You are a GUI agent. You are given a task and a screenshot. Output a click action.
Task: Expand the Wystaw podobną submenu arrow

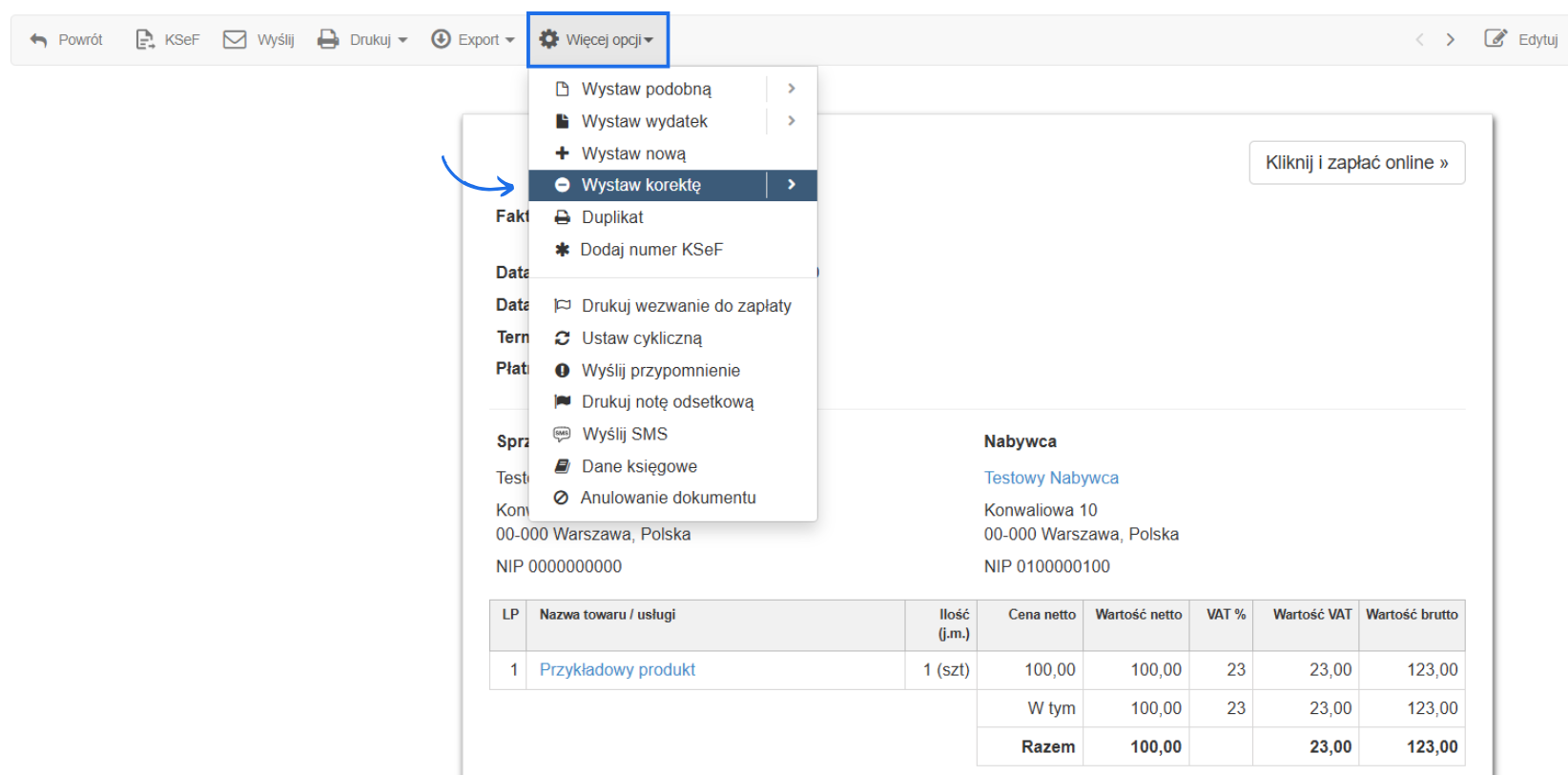pos(791,89)
